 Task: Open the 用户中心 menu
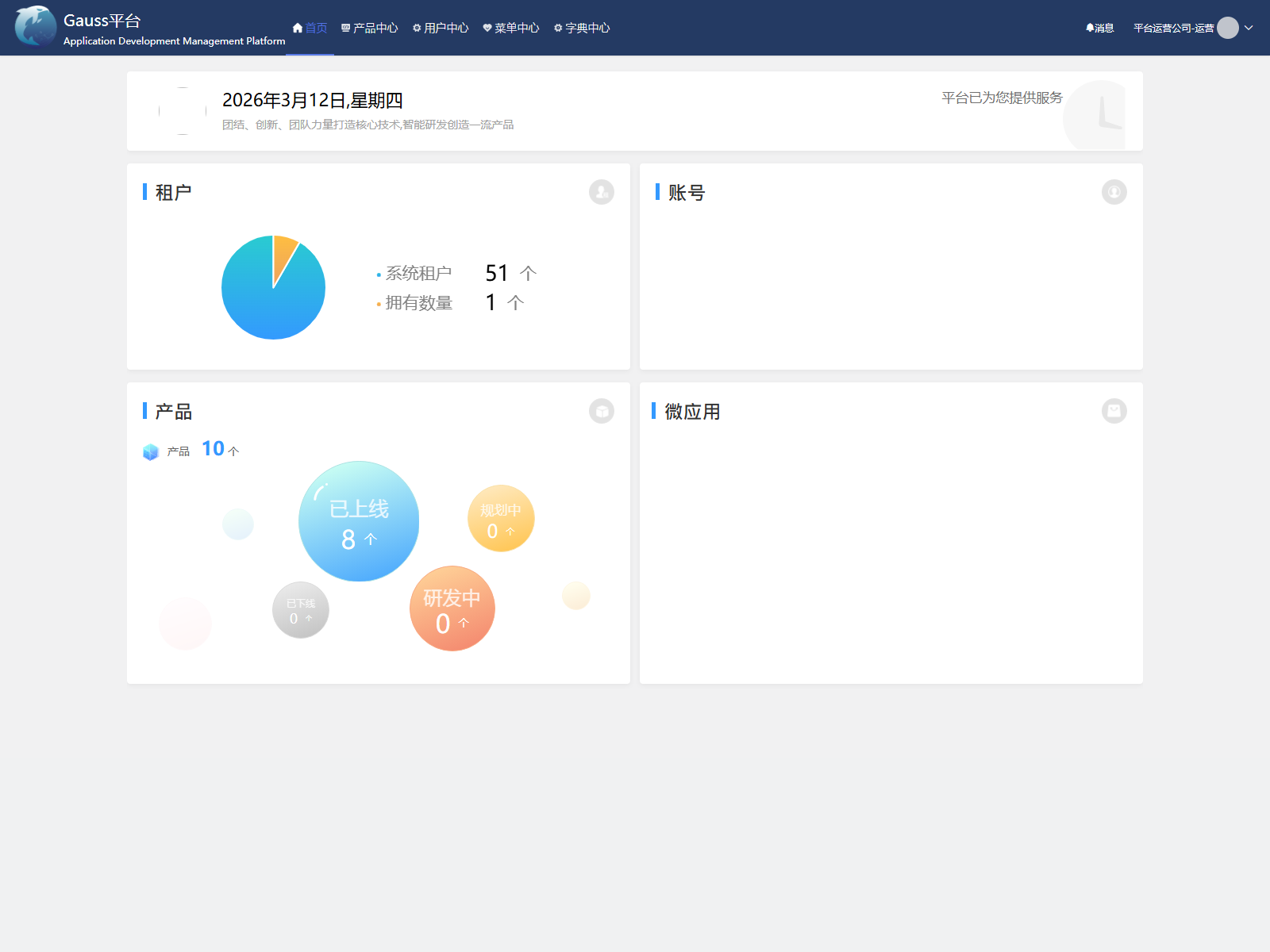441,28
